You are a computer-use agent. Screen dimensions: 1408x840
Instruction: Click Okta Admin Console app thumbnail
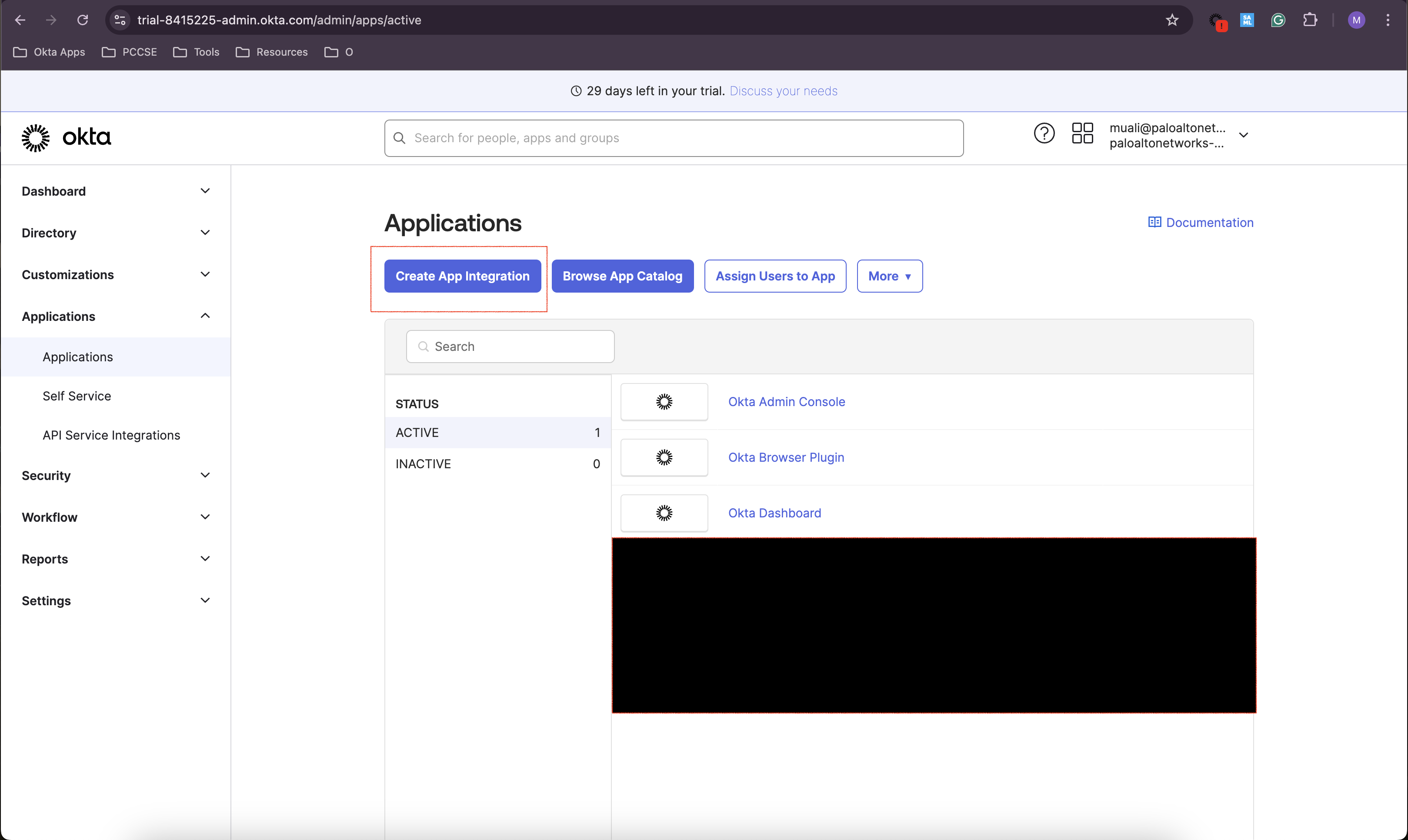pos(664,402)
